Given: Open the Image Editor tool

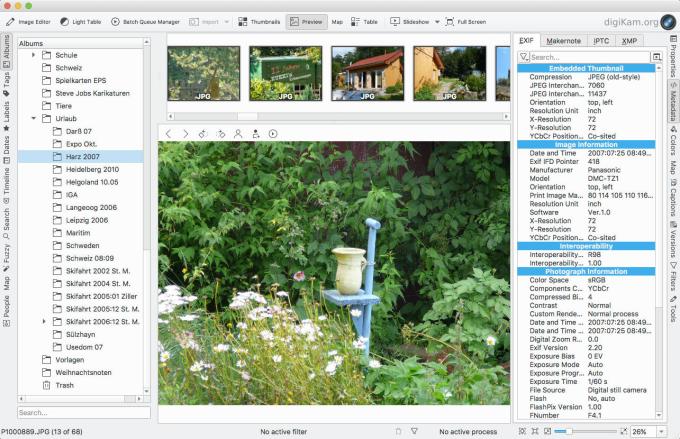Looking at the screenshot, I should tap(28, 22).
